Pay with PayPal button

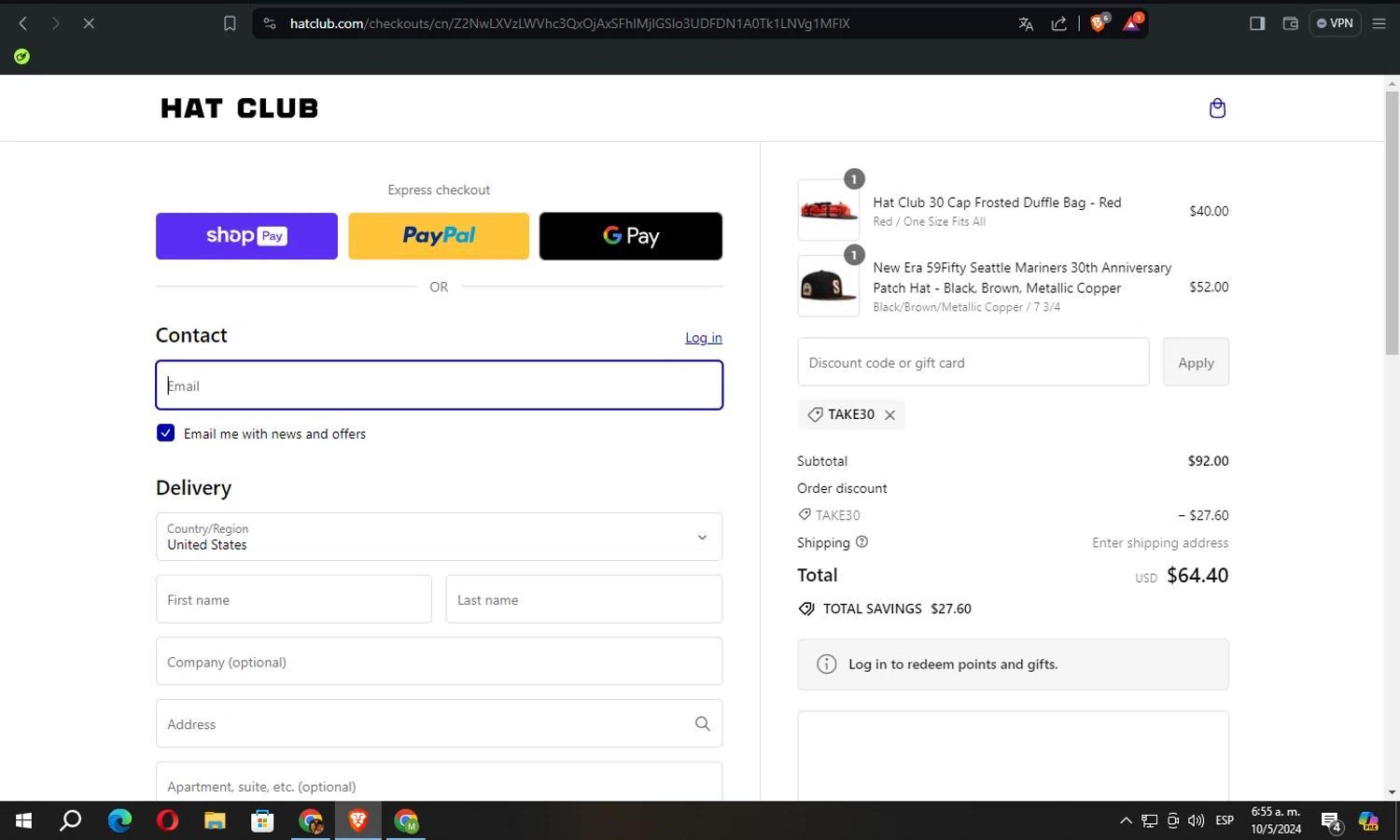tap(439, 236)
